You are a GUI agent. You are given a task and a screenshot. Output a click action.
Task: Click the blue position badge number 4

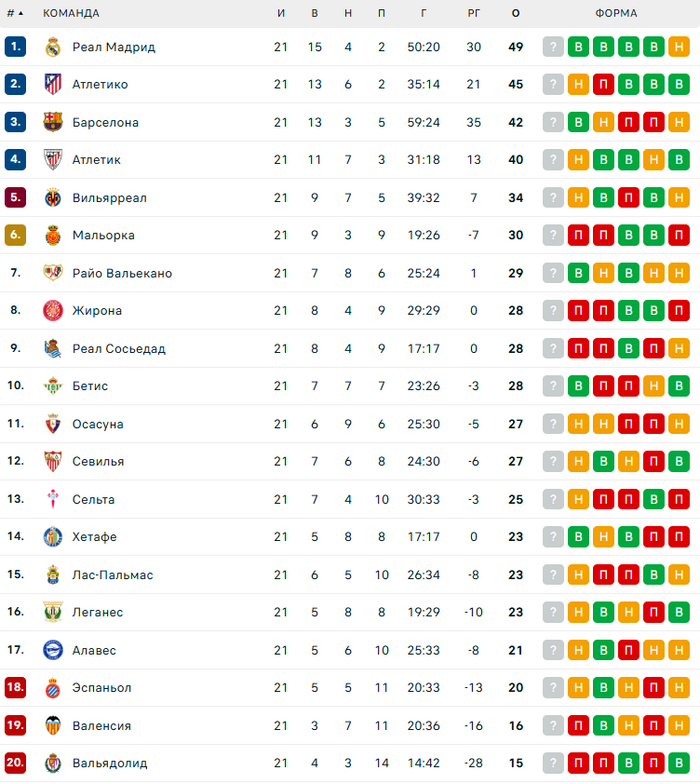pyautogui.click(x=15, y=160)
